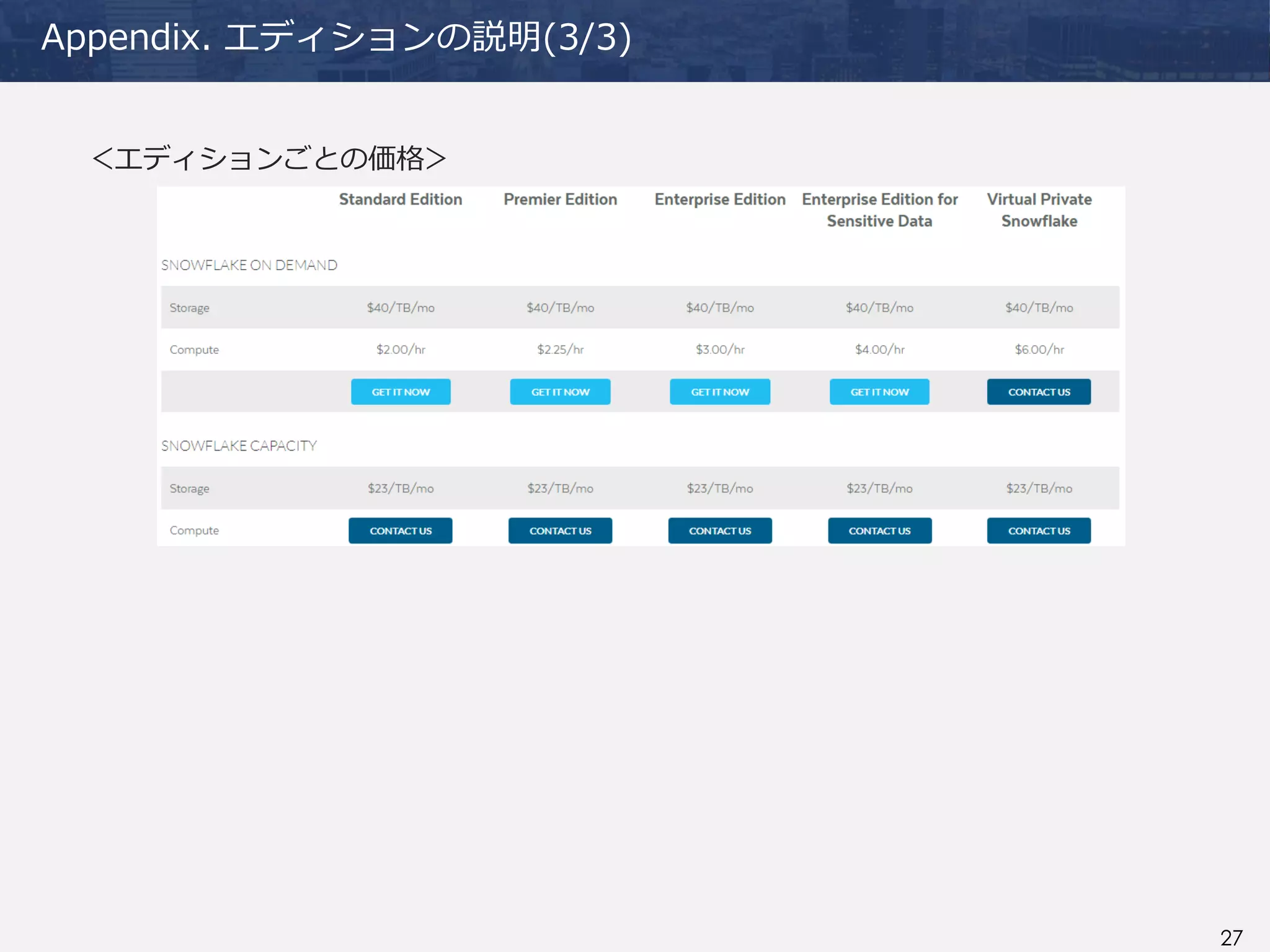This screenshot has width=1270, height=952.
Task: Select the Premier Edition column header
Action: (x=560, y=200)
